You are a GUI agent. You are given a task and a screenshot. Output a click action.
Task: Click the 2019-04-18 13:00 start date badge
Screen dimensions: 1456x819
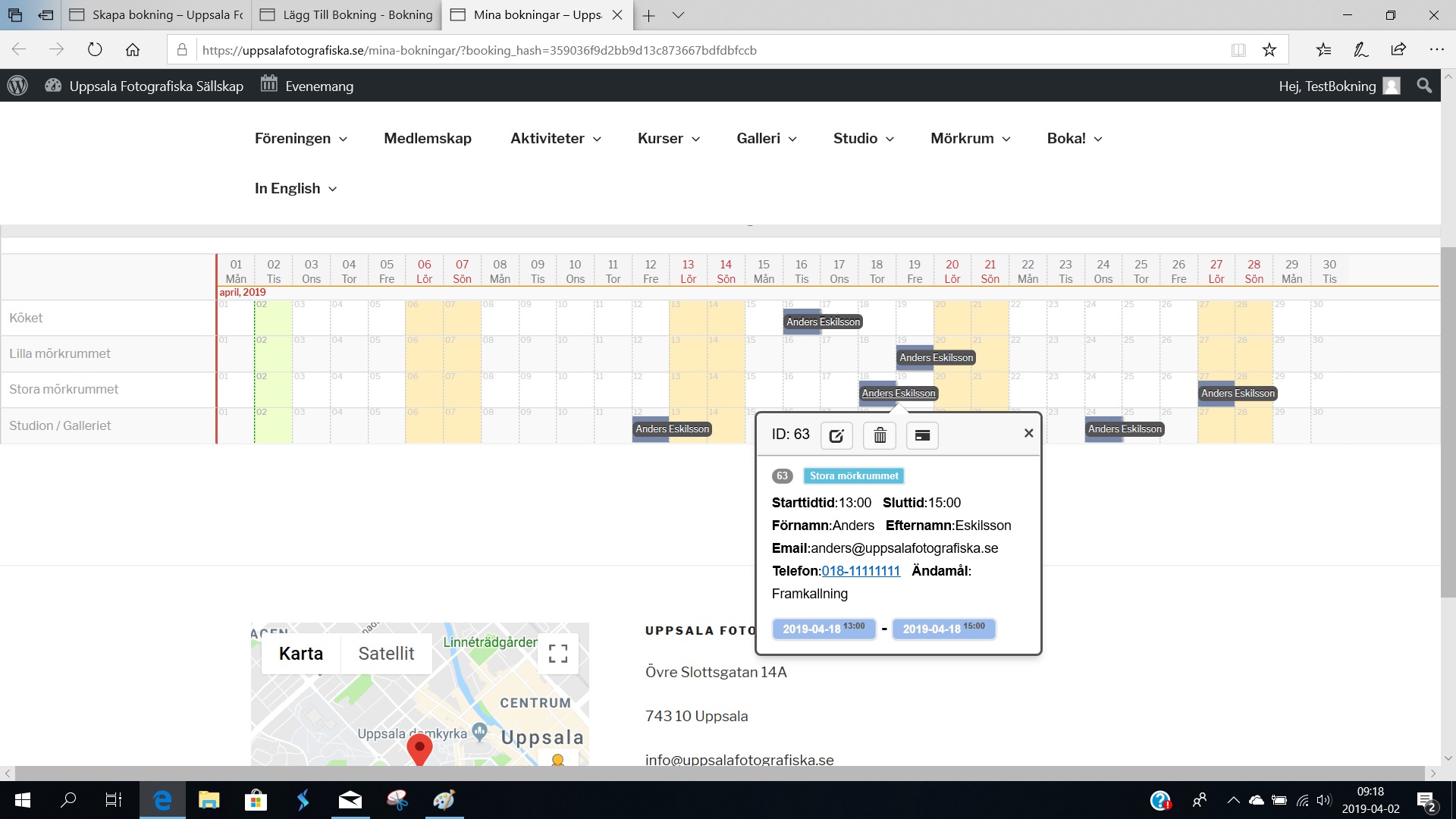[824, 629]
